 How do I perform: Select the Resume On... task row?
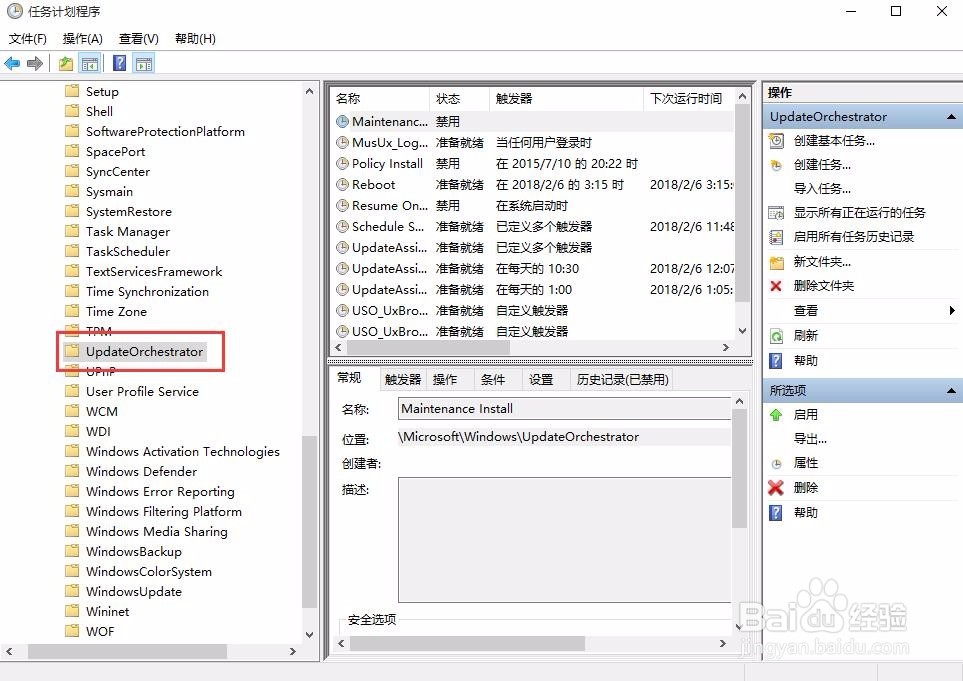point(534,206)
